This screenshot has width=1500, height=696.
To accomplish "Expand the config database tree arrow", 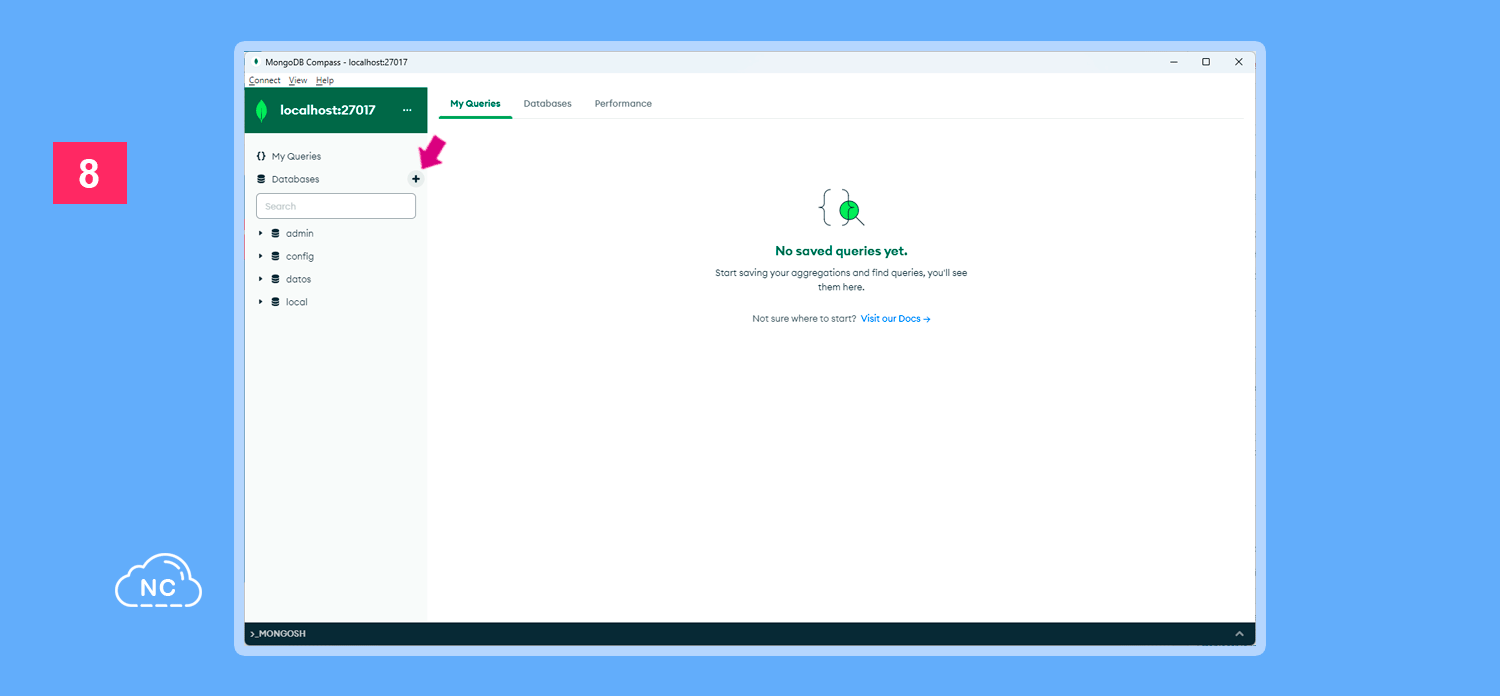I will [x=261, y=256].
